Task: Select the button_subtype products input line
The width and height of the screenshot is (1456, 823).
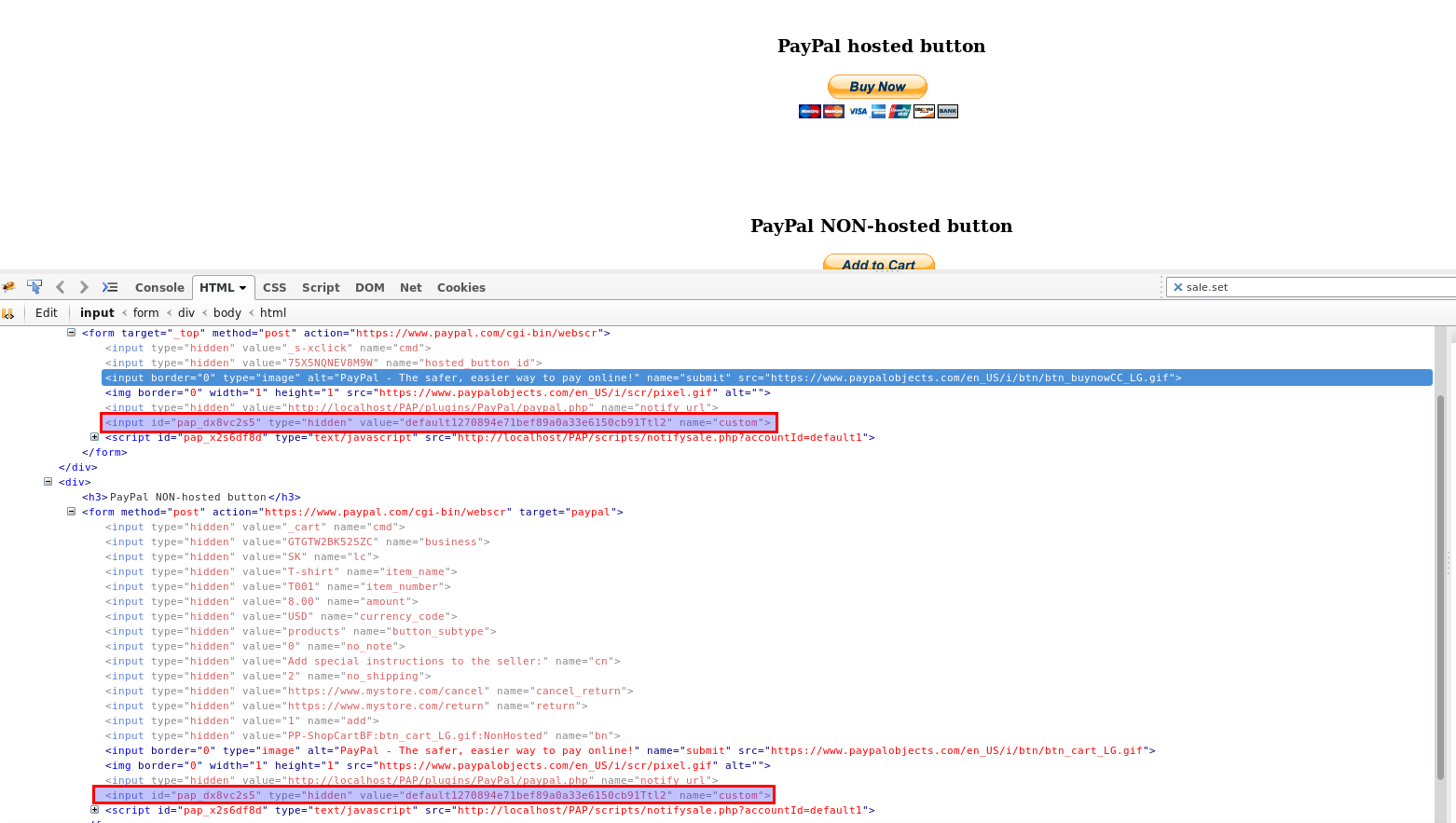Action: [300, 631]
